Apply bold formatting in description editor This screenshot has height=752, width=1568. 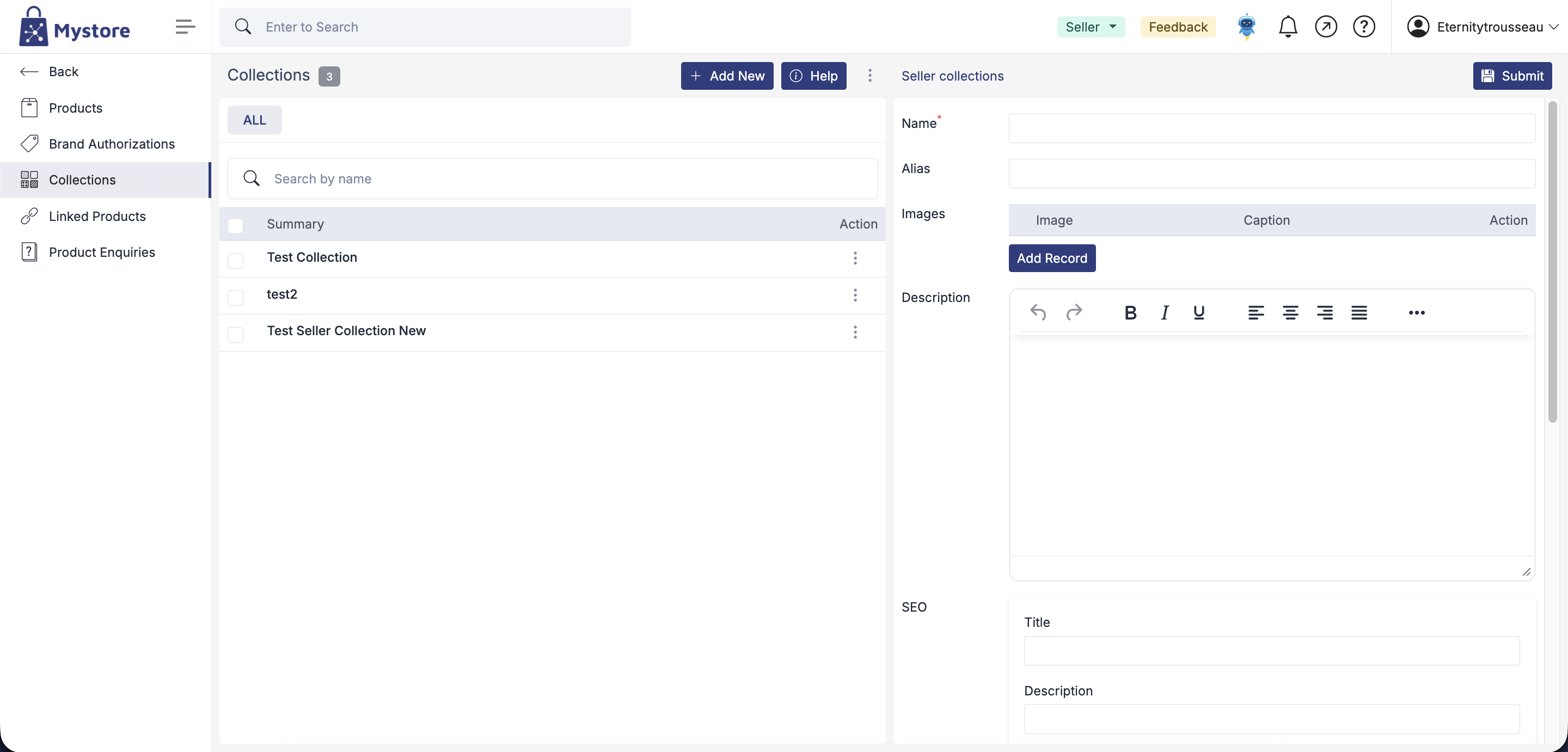pyautogui.click(x=1130, y=313)
